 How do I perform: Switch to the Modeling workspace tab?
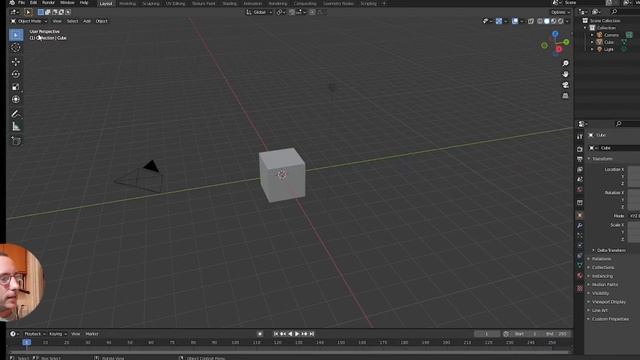point(127,3)
